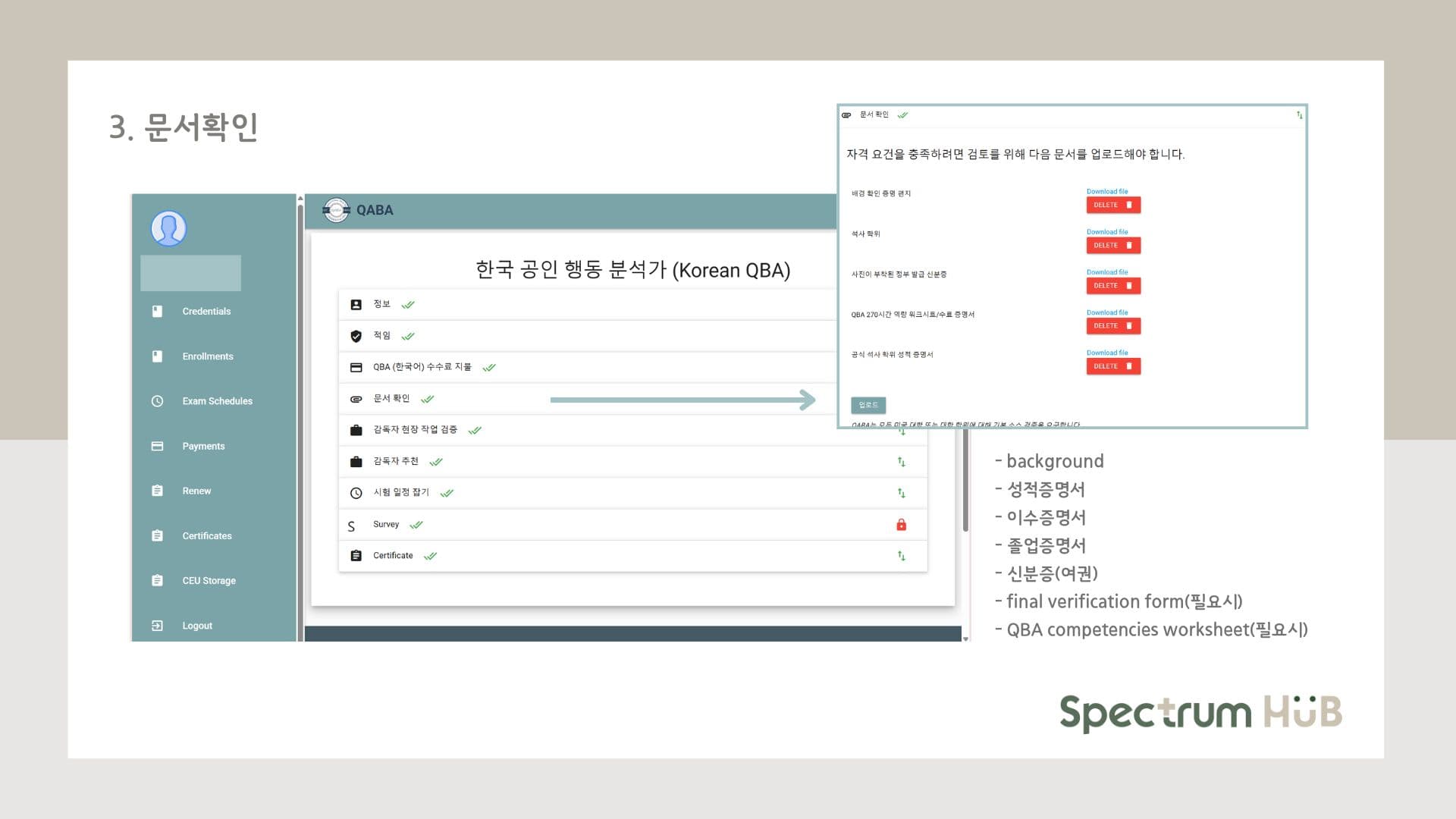
Task: Click the QBA (한국어) 수수료 지불 card icon
Action: 356,368
